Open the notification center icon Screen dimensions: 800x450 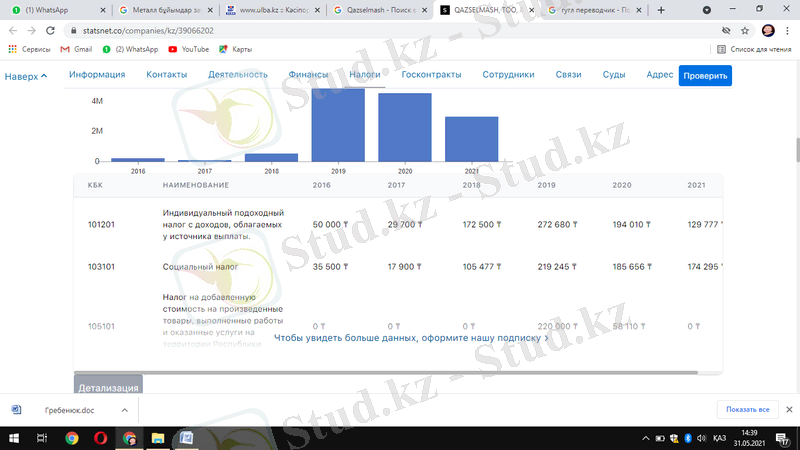tap(782, 439)
